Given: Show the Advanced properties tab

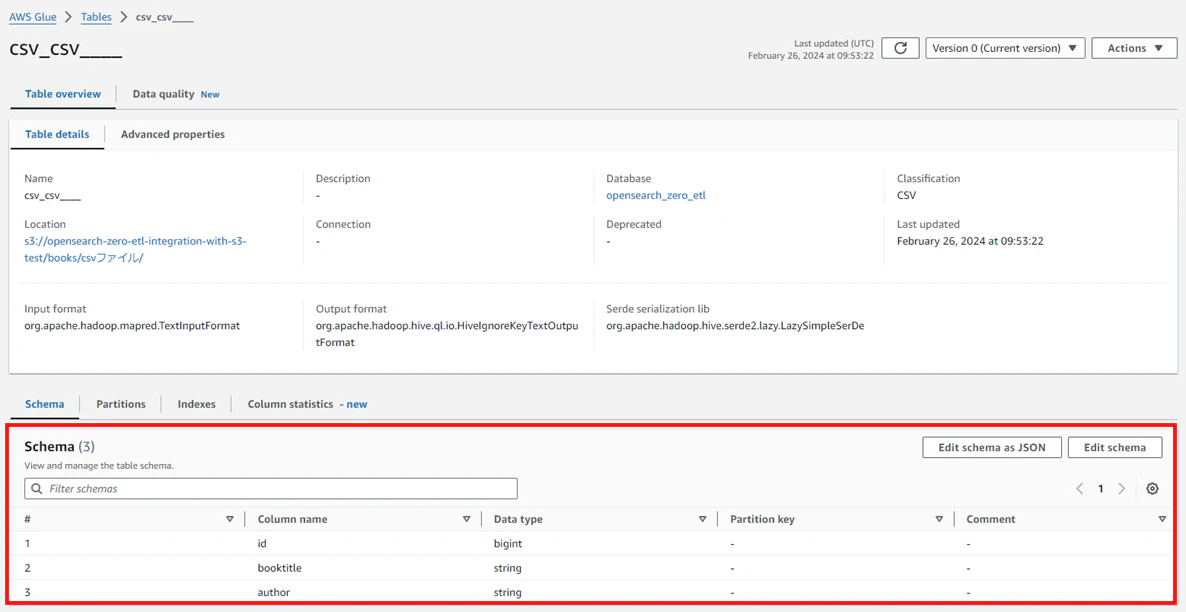Looking at the screenshot, I should [x=172, y=134].
